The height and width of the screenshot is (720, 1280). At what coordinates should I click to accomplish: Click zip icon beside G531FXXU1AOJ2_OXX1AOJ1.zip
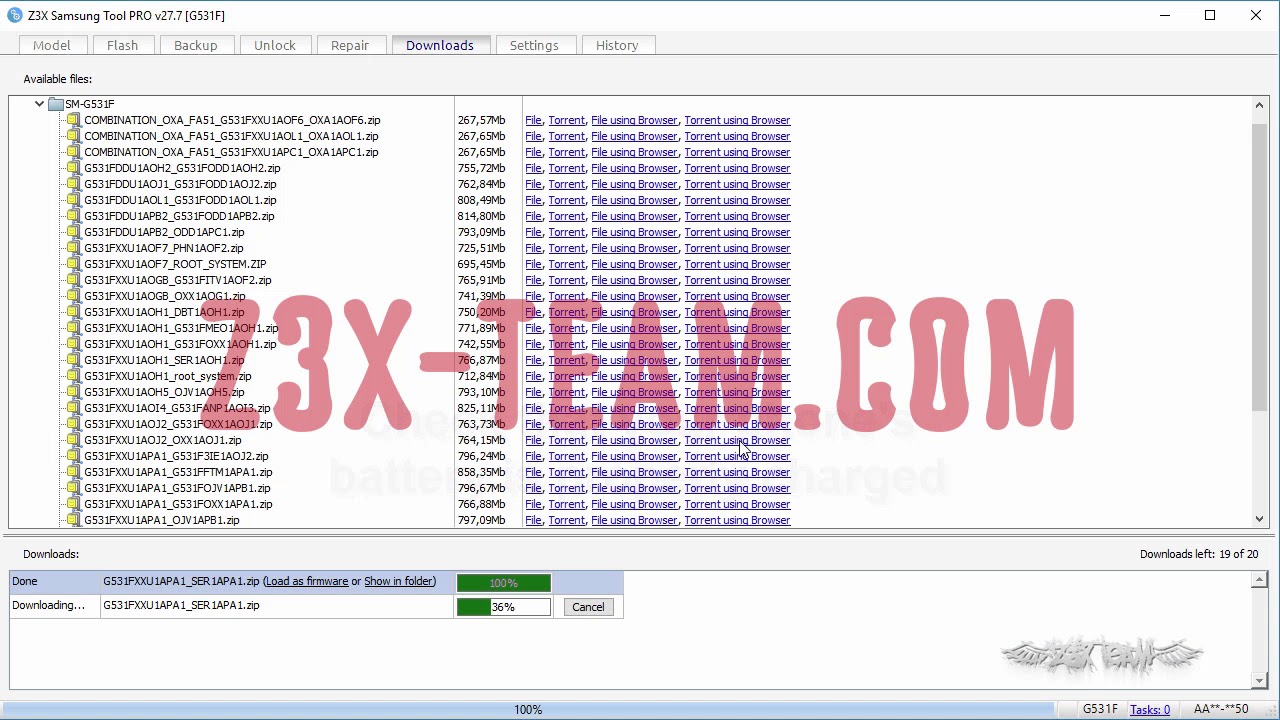[73, 440]
